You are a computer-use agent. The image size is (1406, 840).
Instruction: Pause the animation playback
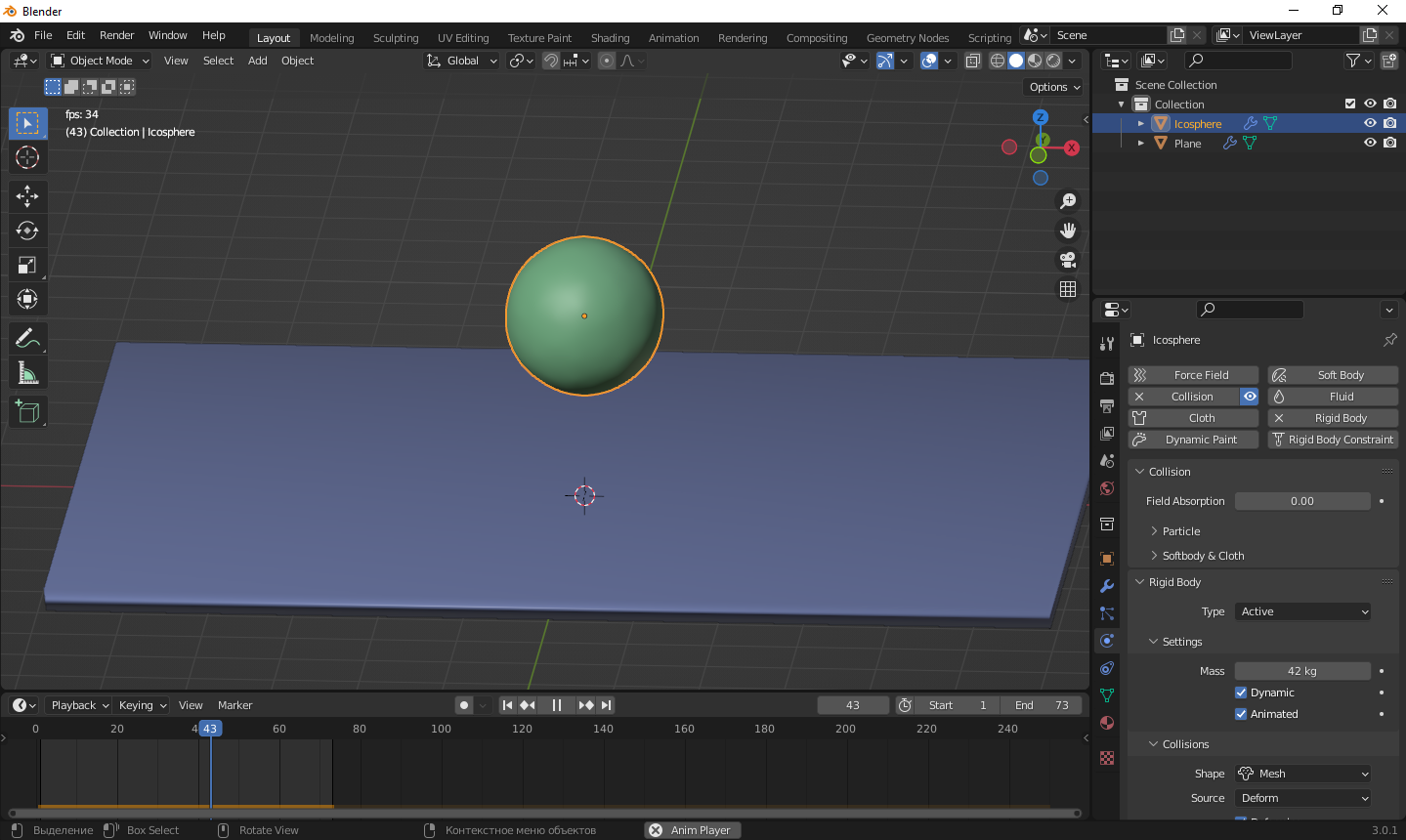tap(556, 705)
